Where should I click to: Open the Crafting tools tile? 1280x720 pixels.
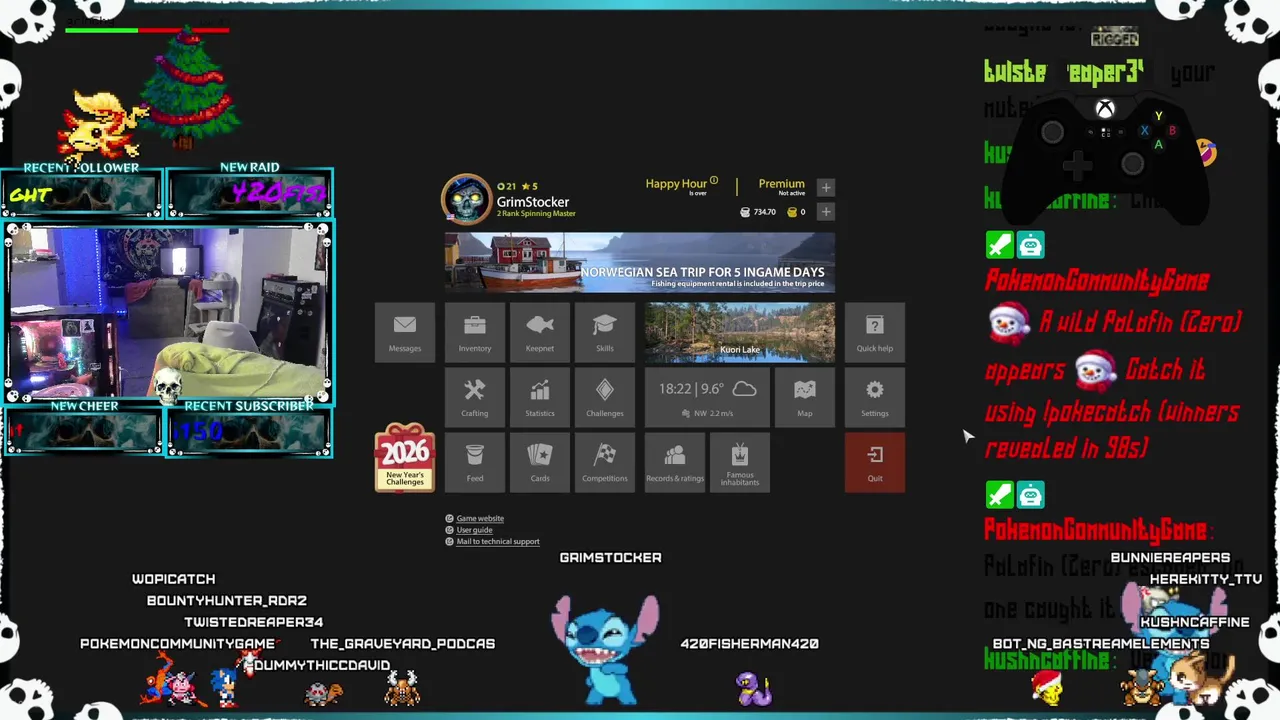475,398
